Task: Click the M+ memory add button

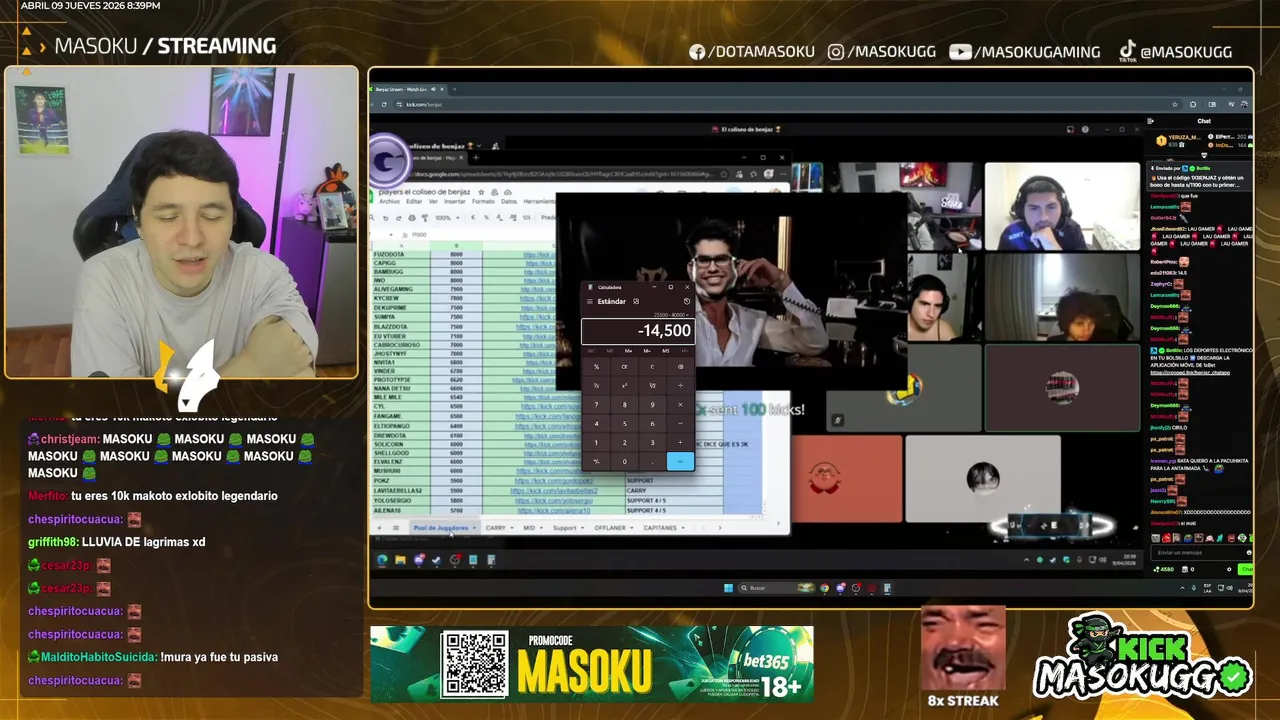Action: click(629, 351)
